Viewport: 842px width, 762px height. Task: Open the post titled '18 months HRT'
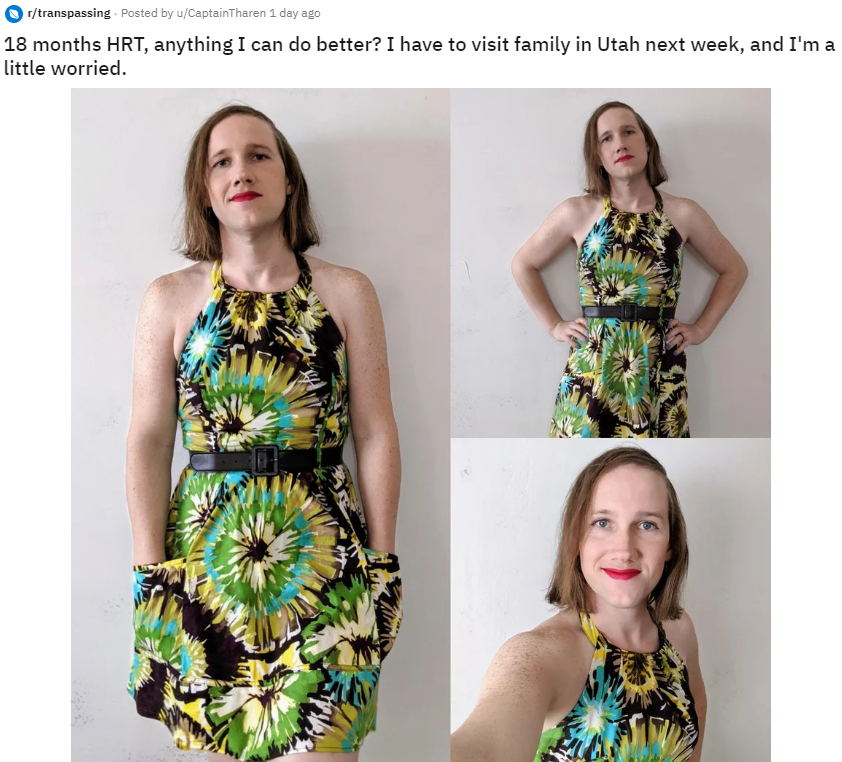pyautogui.click(x=419, y=56)
